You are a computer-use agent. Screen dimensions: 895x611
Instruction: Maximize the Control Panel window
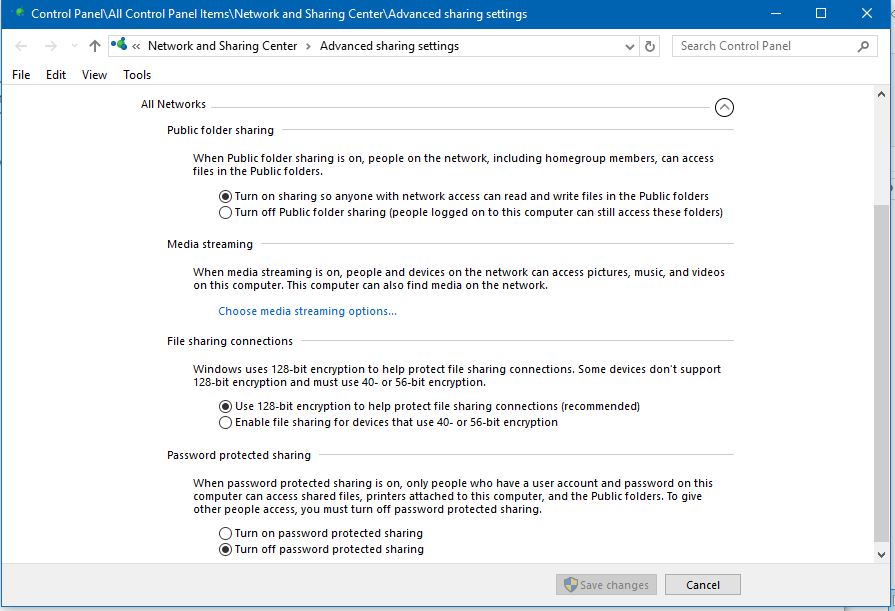coord(821,14)
